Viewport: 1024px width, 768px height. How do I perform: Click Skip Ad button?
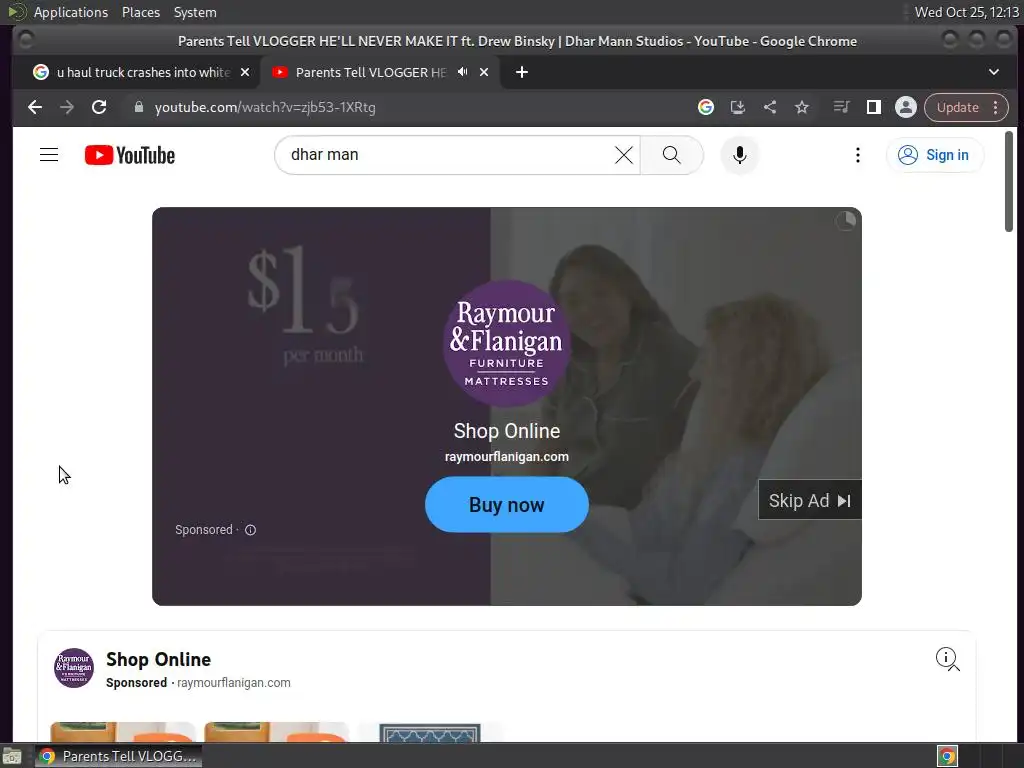(810, 500)
